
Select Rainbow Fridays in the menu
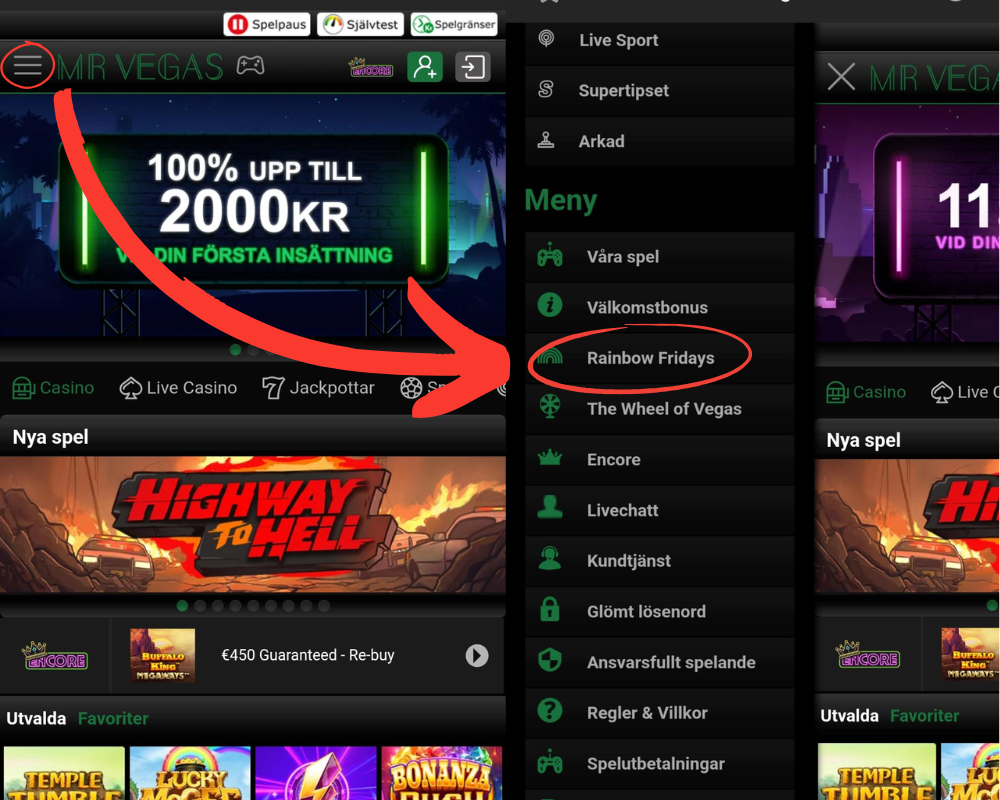[x=650, y=358]
